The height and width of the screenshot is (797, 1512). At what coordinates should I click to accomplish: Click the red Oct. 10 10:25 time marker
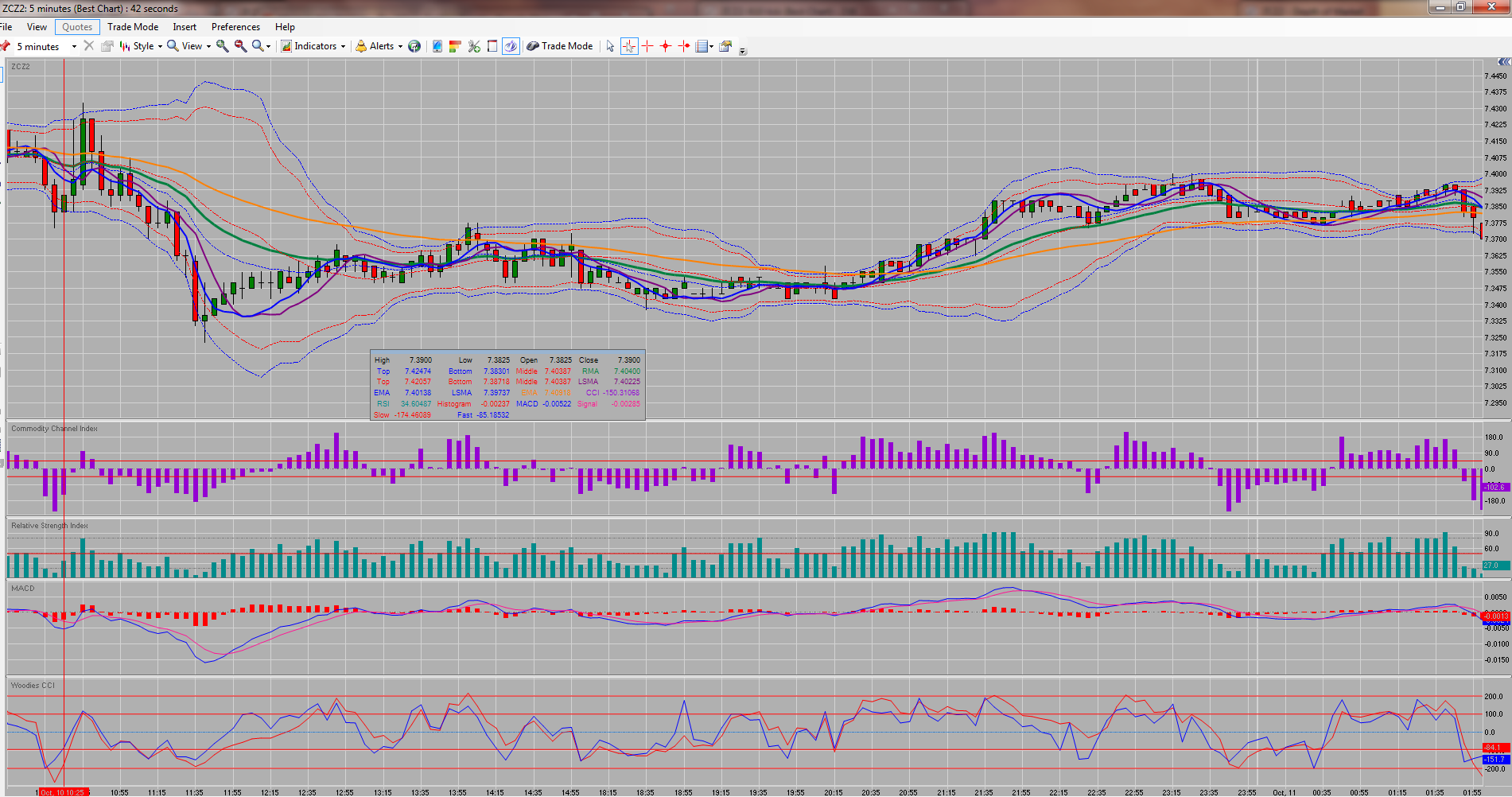click(x=62, y=792)
